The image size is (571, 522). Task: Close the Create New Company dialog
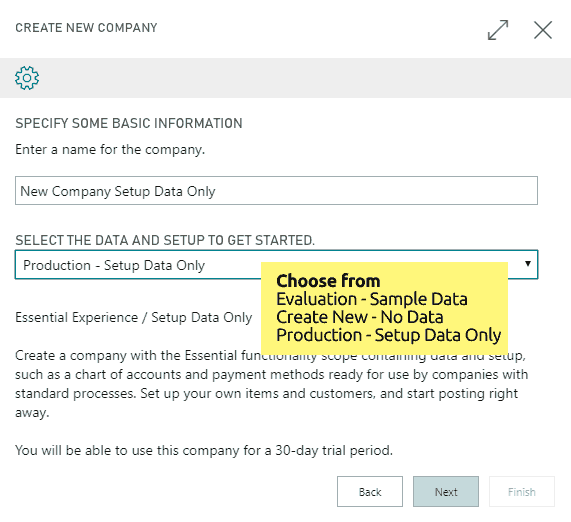[543, 30]
